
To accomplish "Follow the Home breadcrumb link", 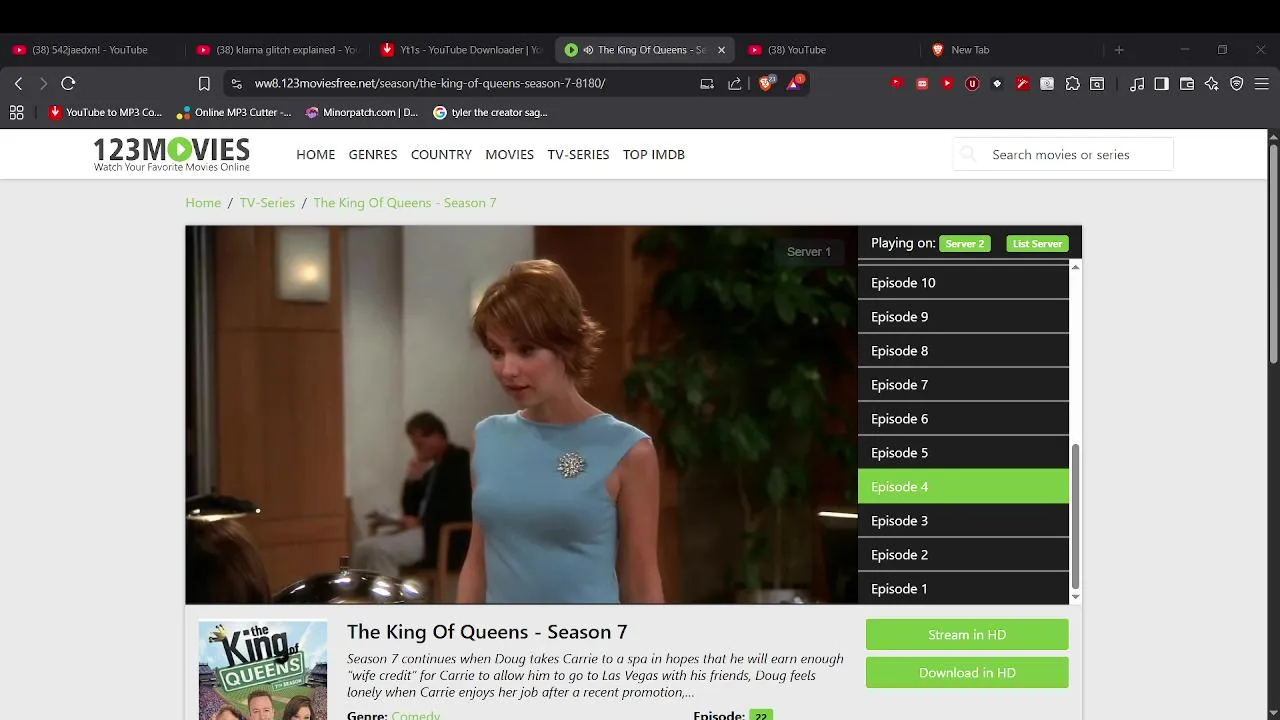I will (203, 203).
